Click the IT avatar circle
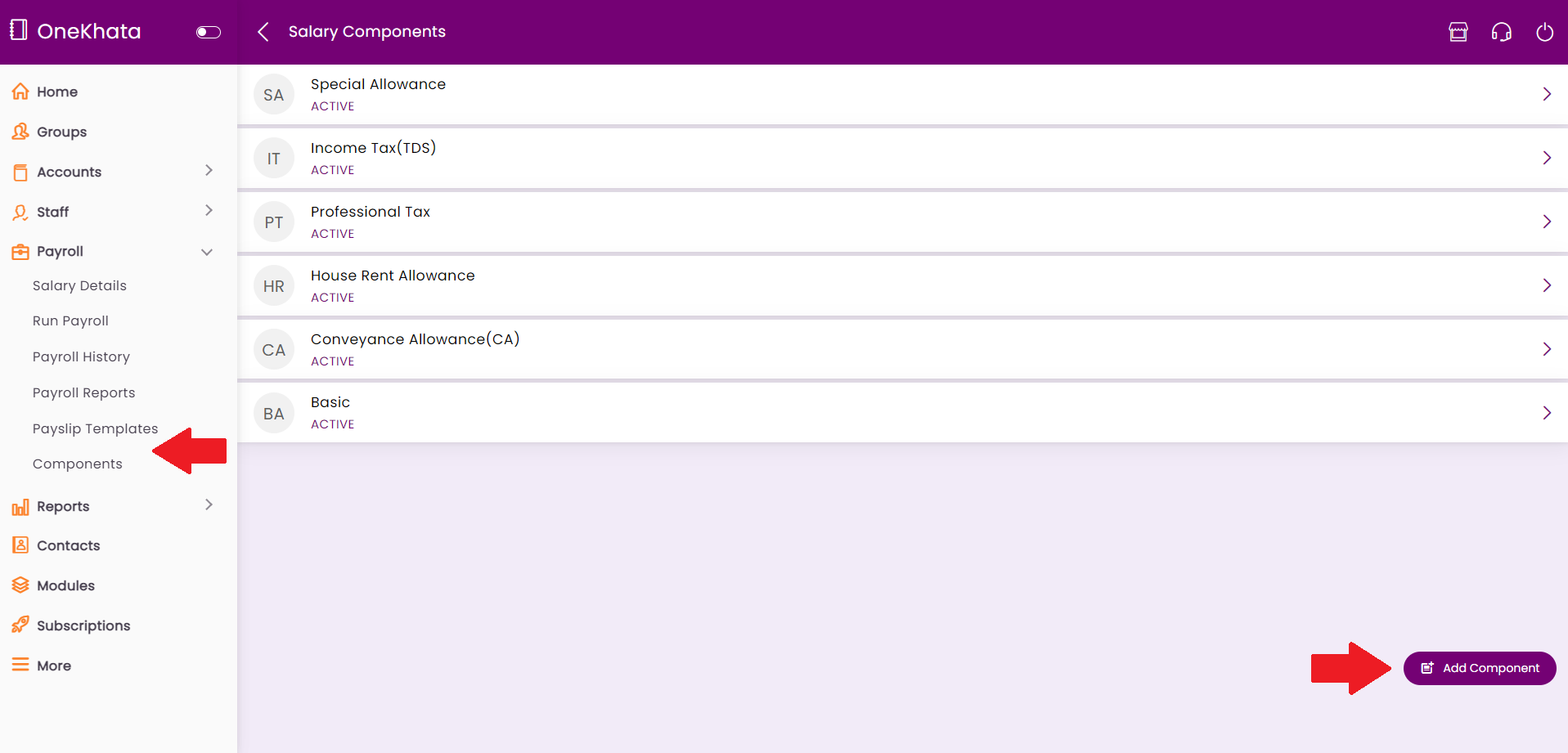1568x753 pixels. pos(274,159)
